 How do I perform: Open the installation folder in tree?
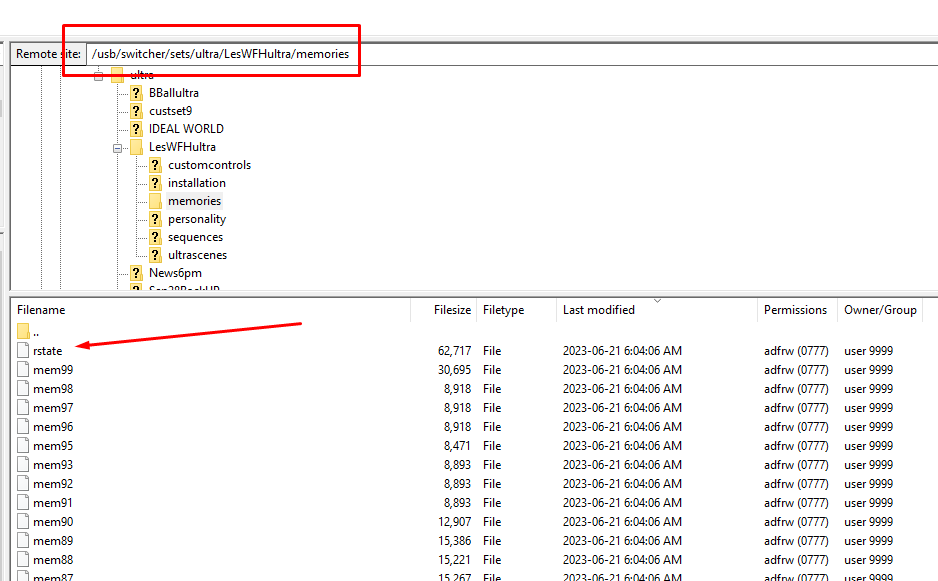197,182
